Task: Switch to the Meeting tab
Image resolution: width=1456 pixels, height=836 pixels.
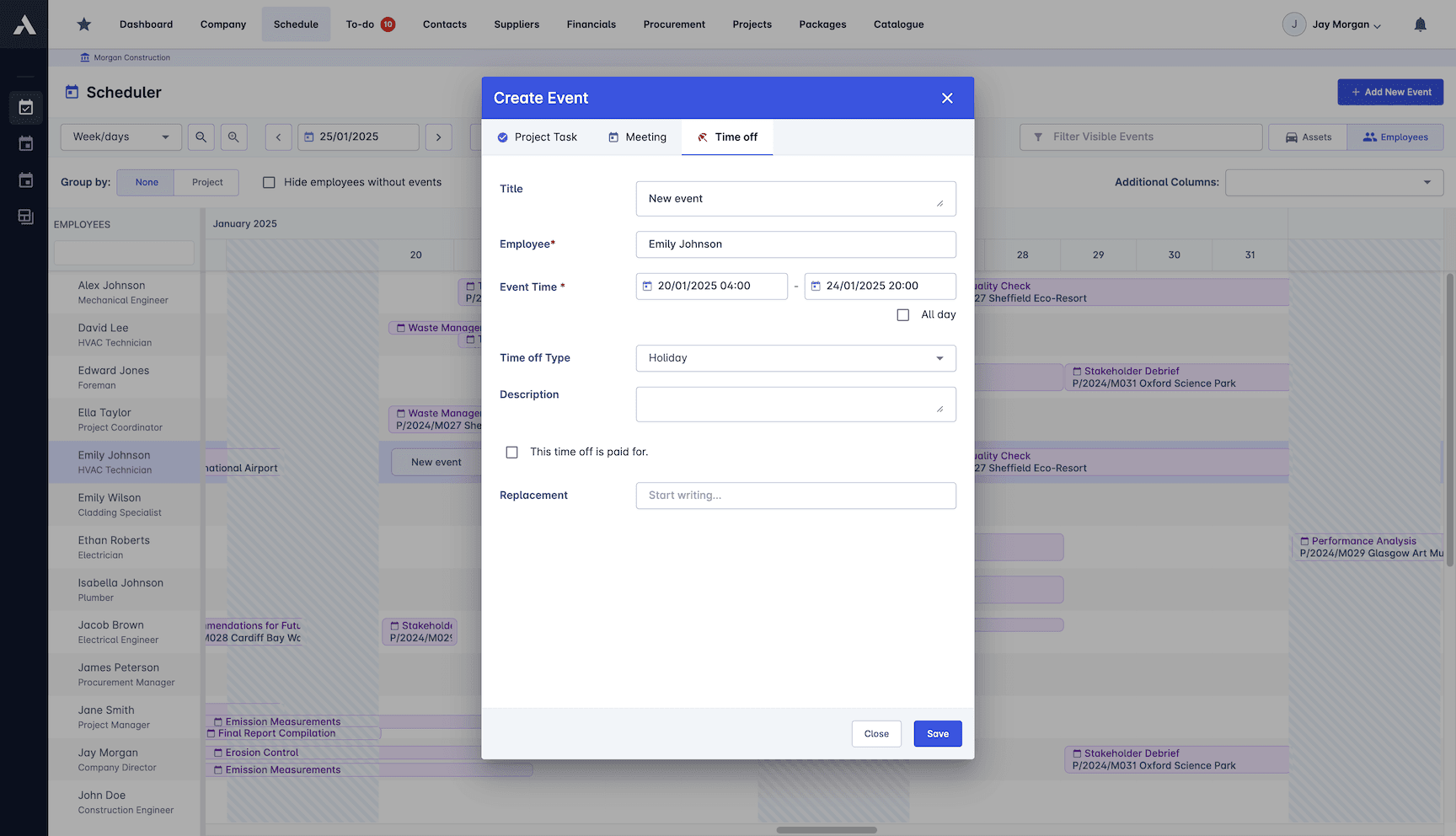Action: [x=637, y=137]
